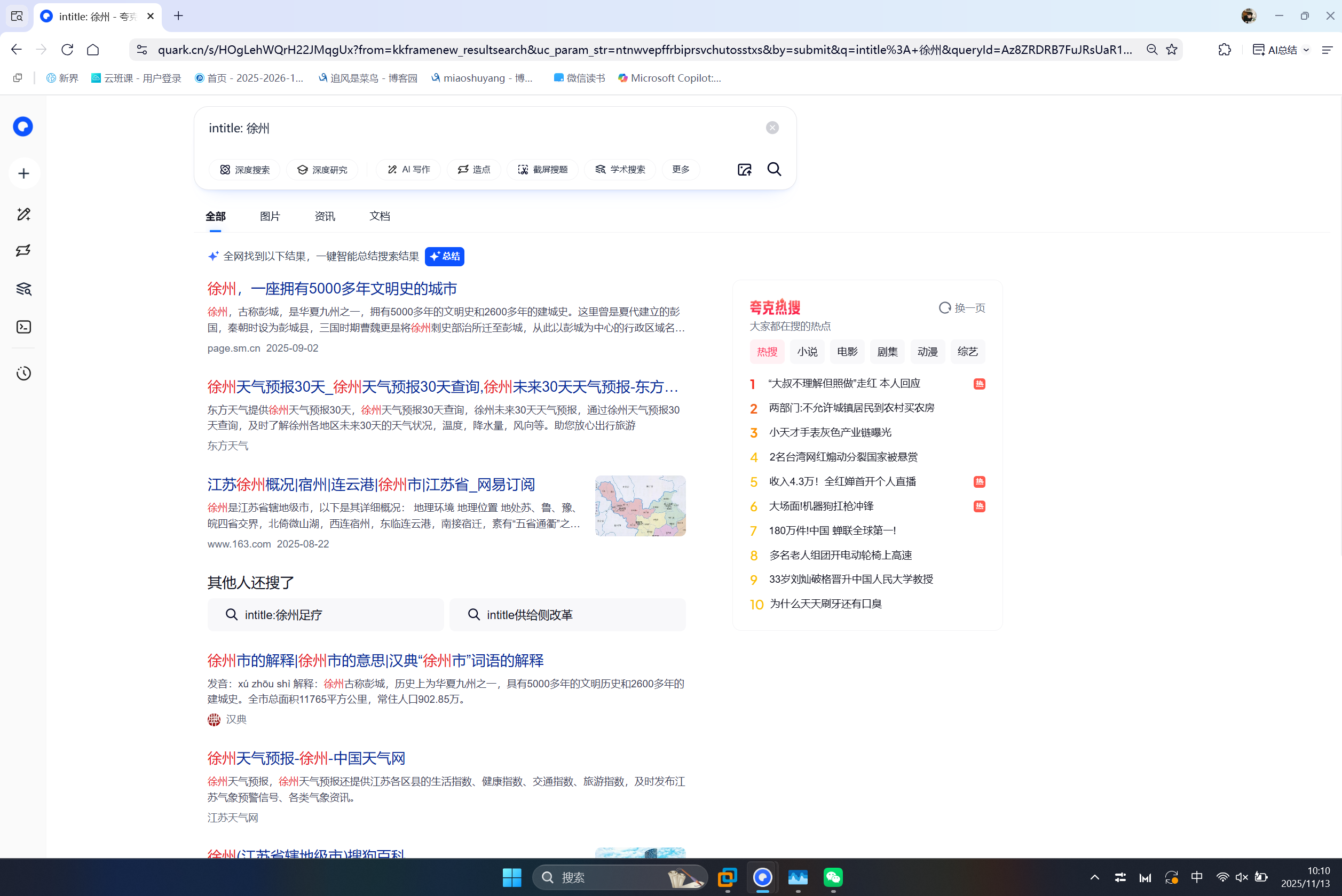Switch to the 文档 results tab
Screen dimensions: 1342x896
379,216
